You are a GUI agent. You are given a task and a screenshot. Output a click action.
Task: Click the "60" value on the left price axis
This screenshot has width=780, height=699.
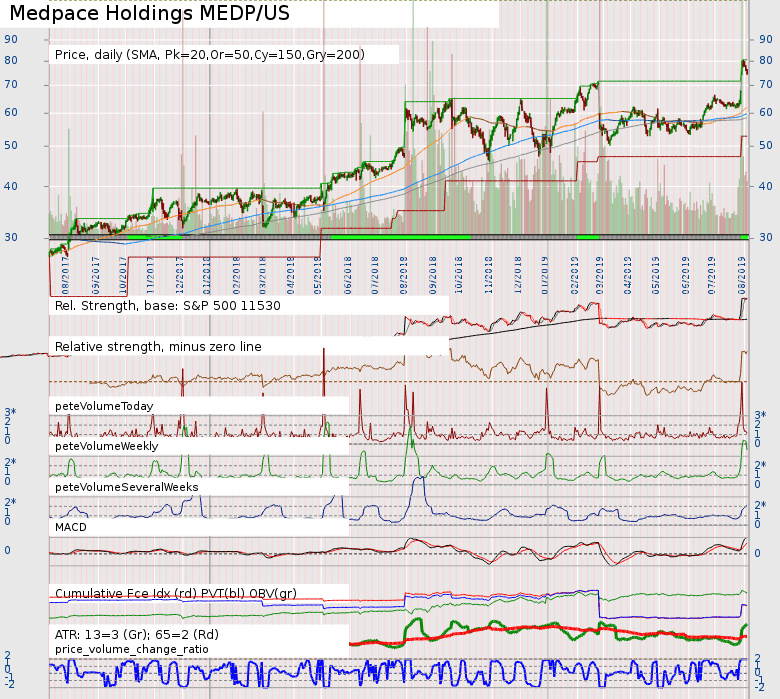click(11, 112)
